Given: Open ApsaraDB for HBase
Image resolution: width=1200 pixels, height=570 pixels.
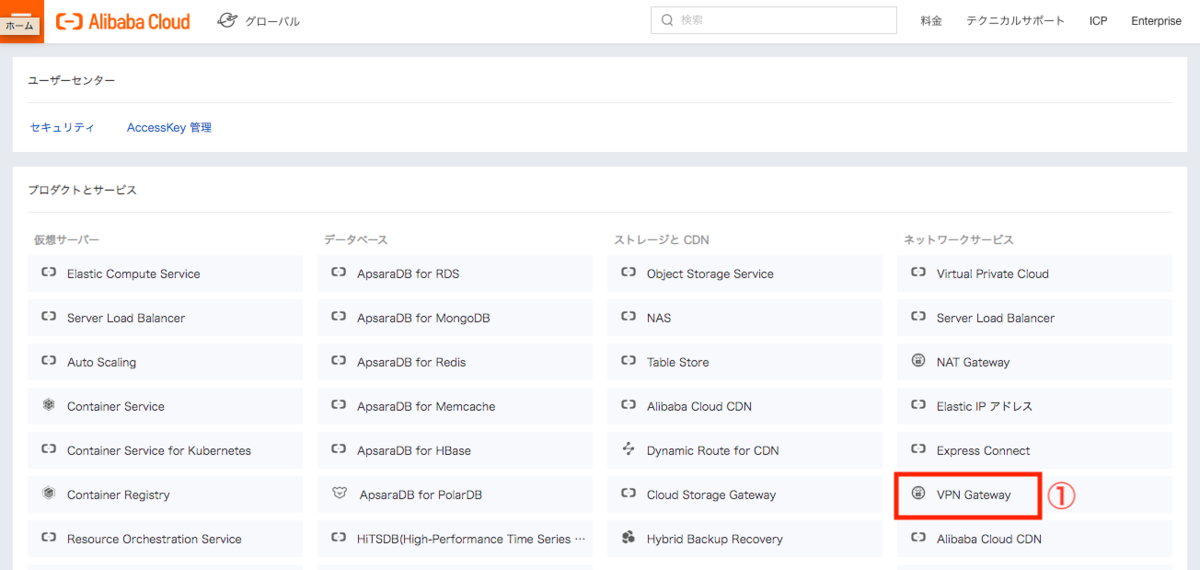Looking at the screenshot, I should pos(455,450).
